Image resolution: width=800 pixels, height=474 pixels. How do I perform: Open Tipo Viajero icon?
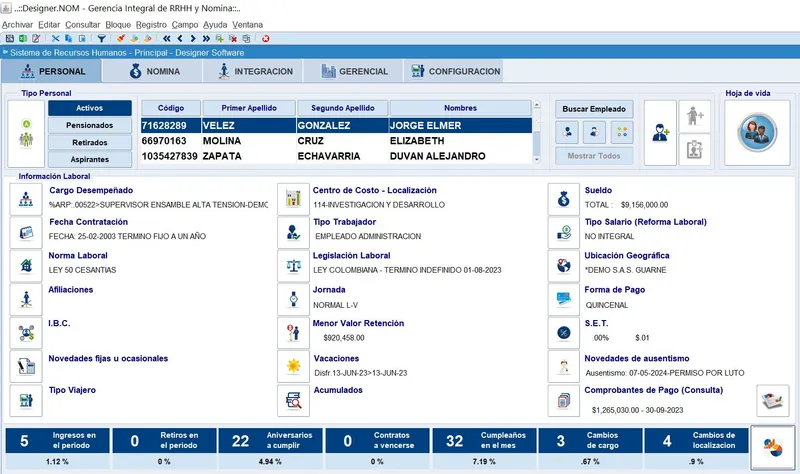coord(26,401)
